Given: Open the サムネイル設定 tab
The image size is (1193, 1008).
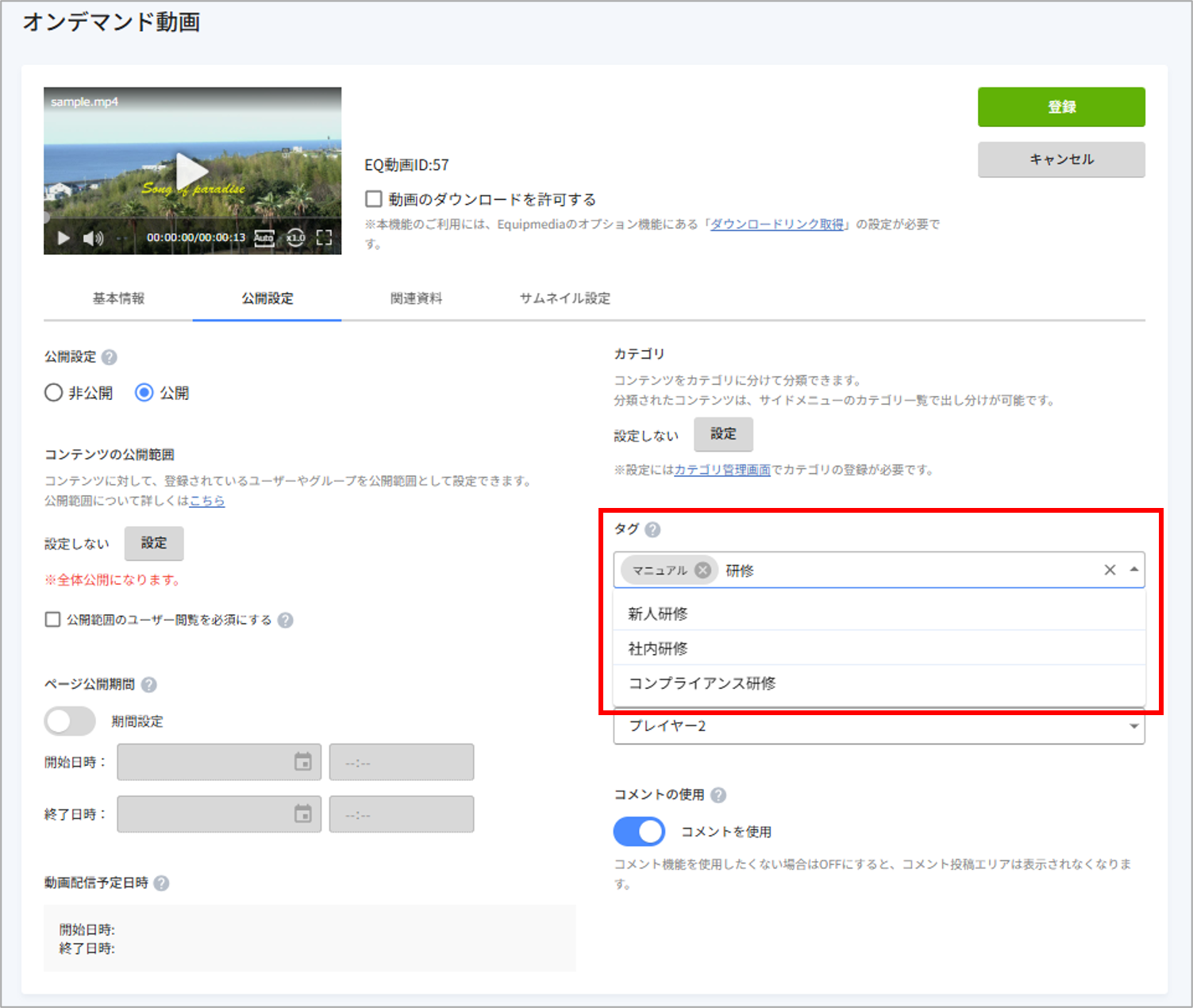Looking at the screenshot, I should pos(564,298).
